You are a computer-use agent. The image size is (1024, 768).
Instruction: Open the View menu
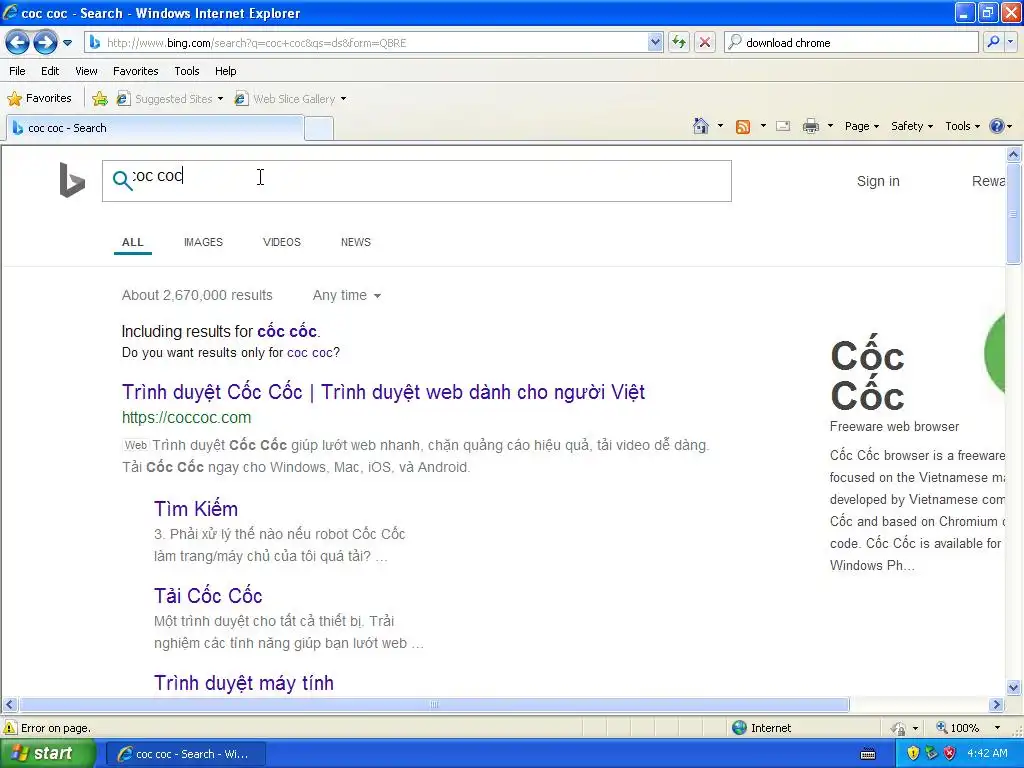pos(86,71)
